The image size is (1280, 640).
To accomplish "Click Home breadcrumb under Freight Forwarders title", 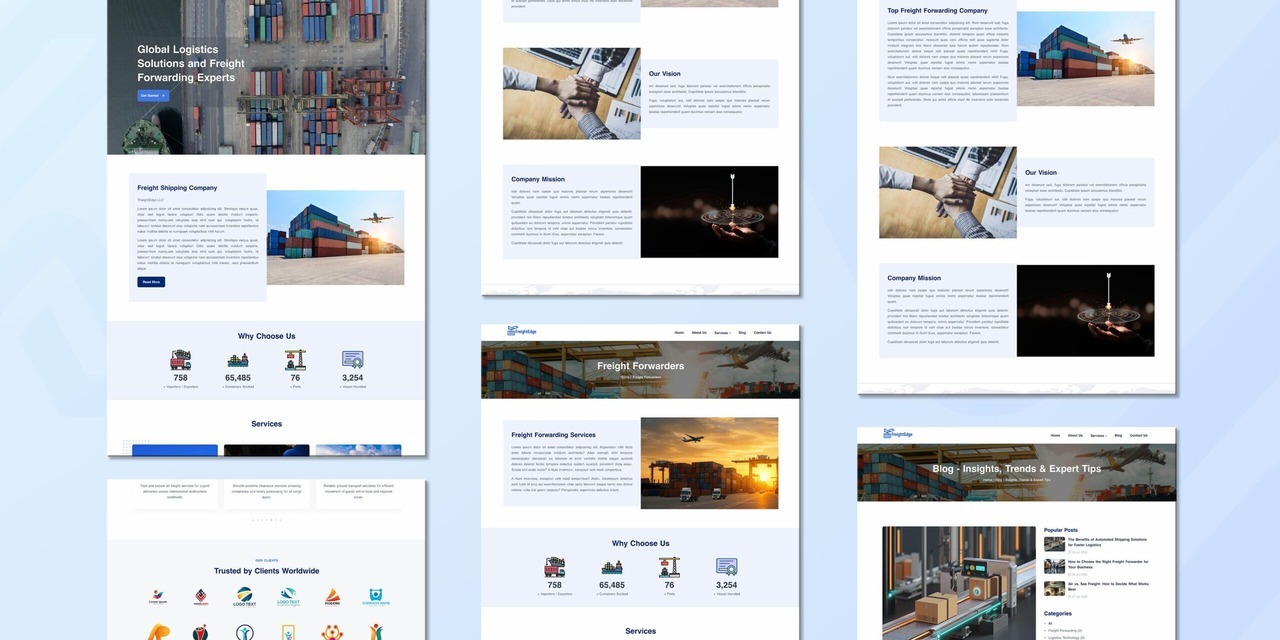I will pos(625,377).
